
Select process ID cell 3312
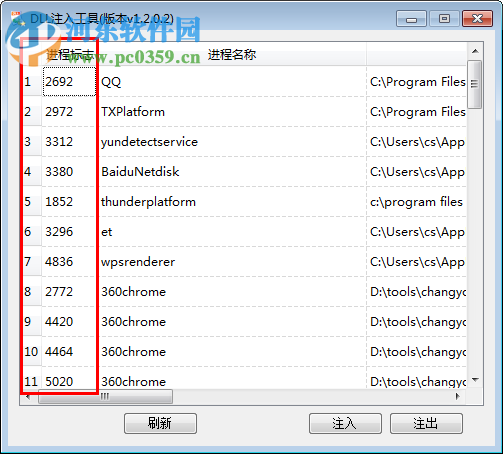pyautogui.click(x=69, y=142)
